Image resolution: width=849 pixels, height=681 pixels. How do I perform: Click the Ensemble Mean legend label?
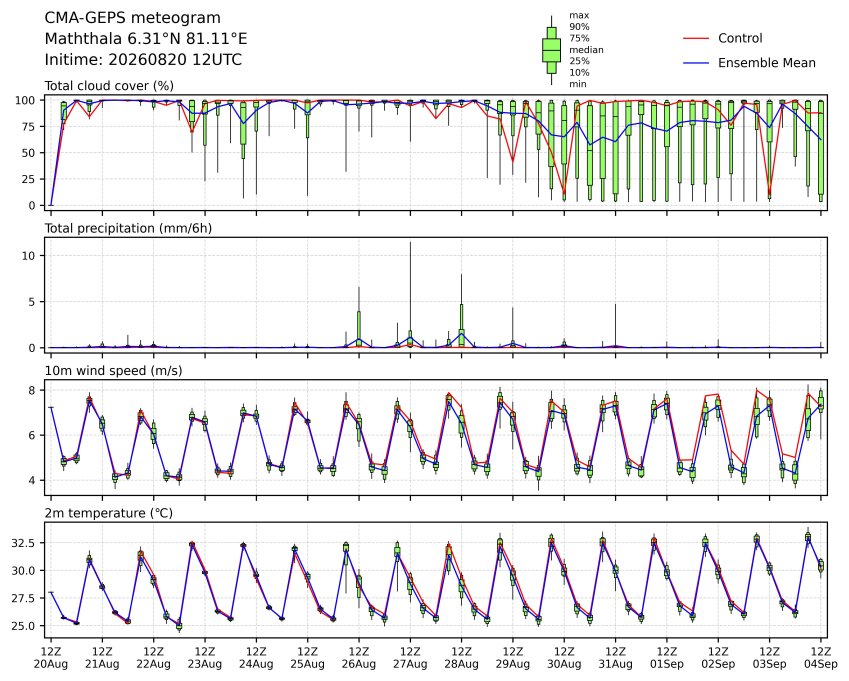[x=767, y=63]
